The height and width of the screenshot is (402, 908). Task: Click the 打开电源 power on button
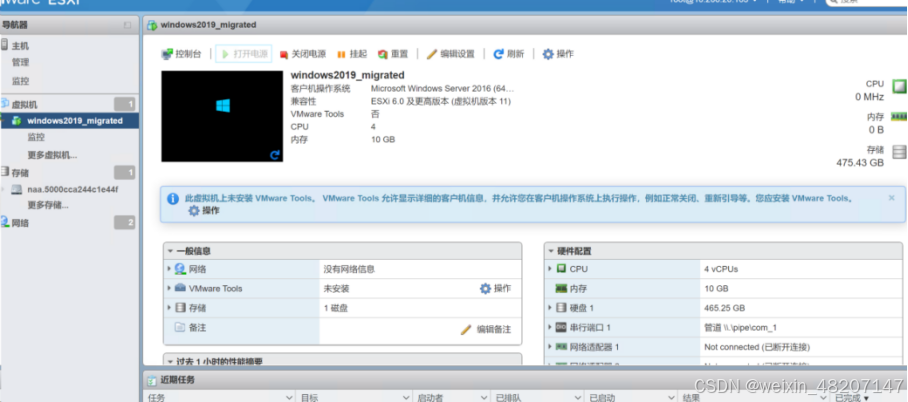(x=244, y=54)
